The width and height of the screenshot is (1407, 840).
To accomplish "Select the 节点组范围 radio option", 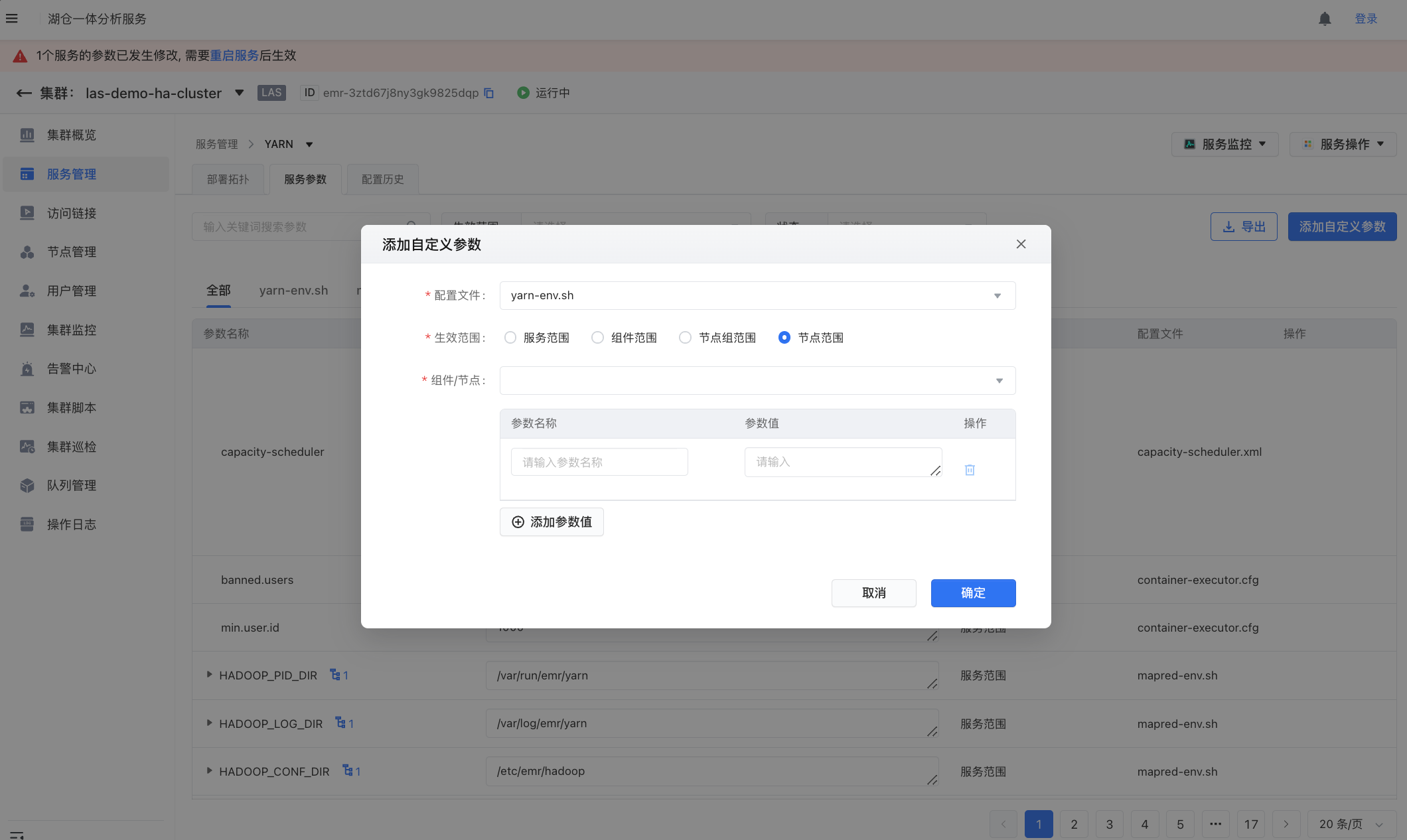I will pos(685,338).
